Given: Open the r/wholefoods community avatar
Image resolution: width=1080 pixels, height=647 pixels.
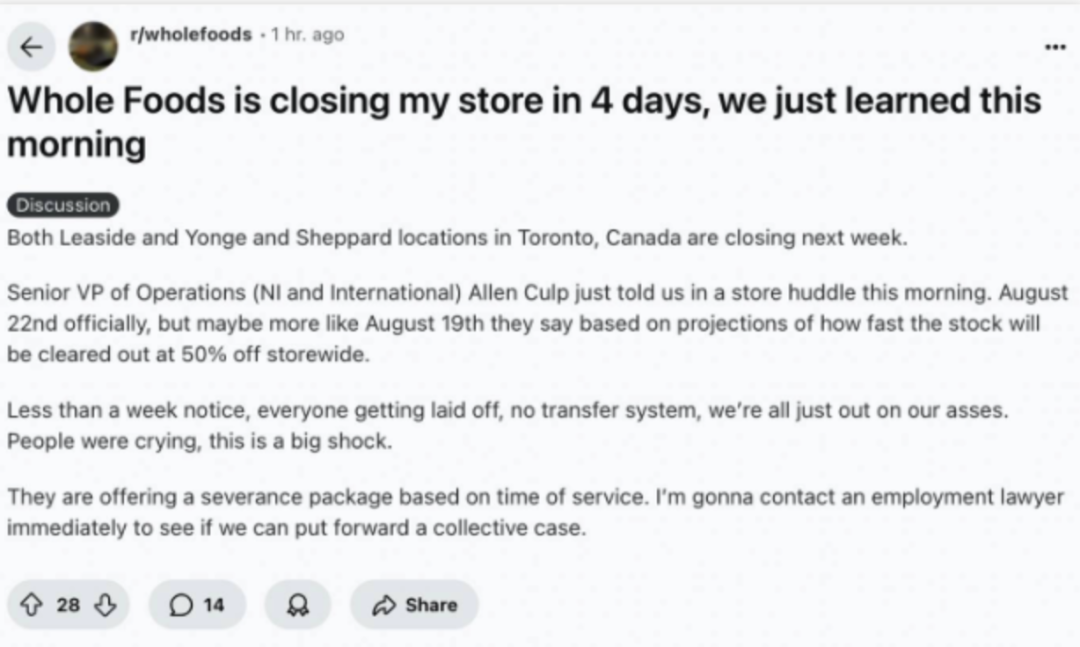Looking at the screenshot, I should point(93,46).
